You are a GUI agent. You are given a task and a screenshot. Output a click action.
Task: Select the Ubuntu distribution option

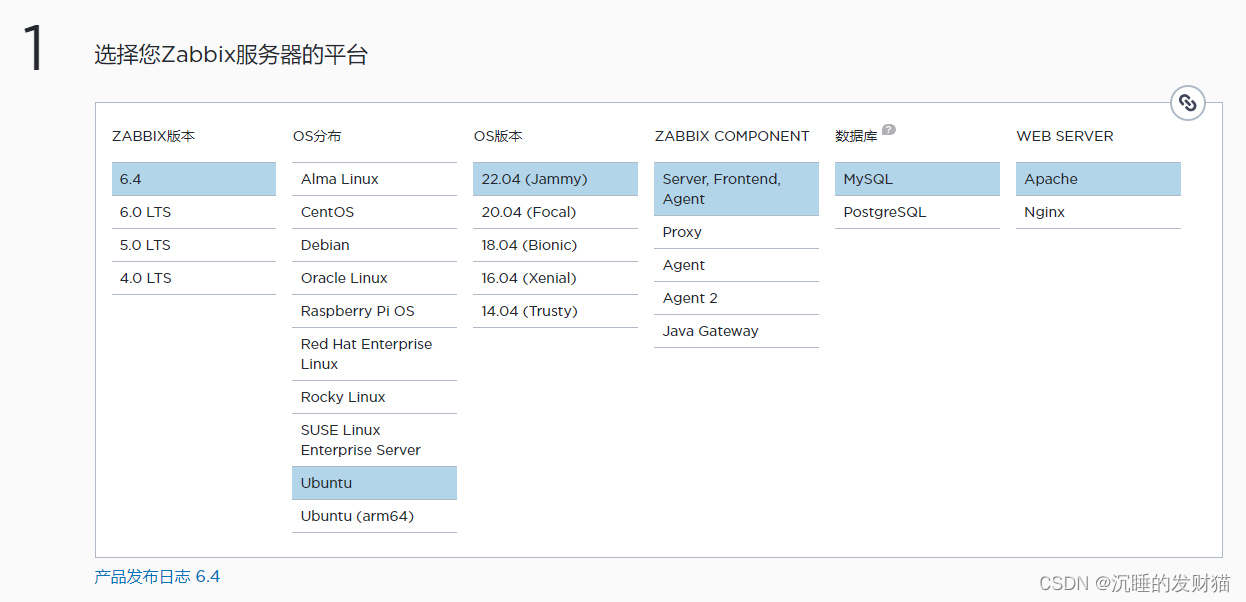(374, 483)
